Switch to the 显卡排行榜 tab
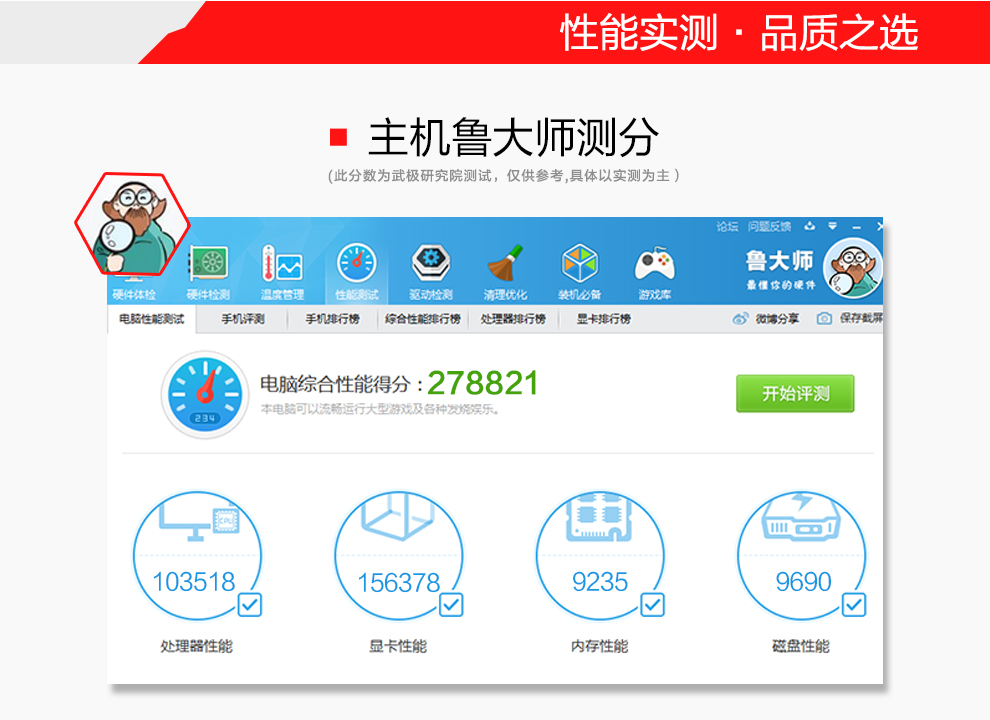This screenshot has height=720, width=990. click(604, 319)
